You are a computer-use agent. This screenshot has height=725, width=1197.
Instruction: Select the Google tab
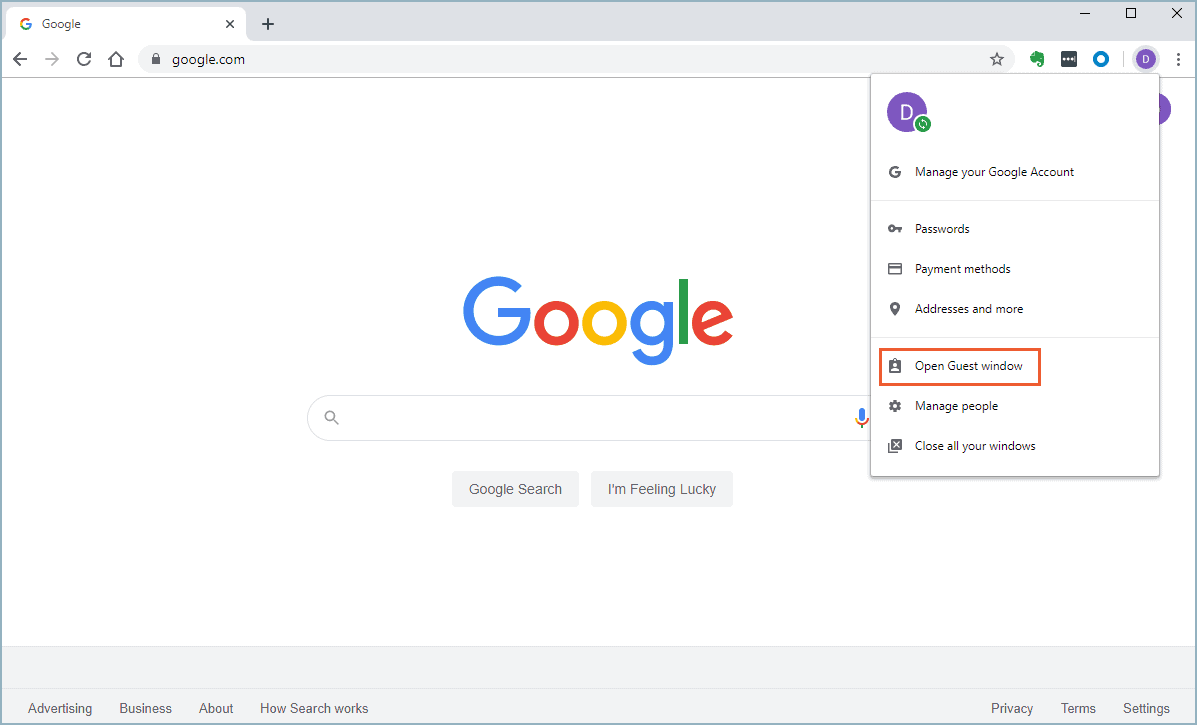click(x=126, y=24)
